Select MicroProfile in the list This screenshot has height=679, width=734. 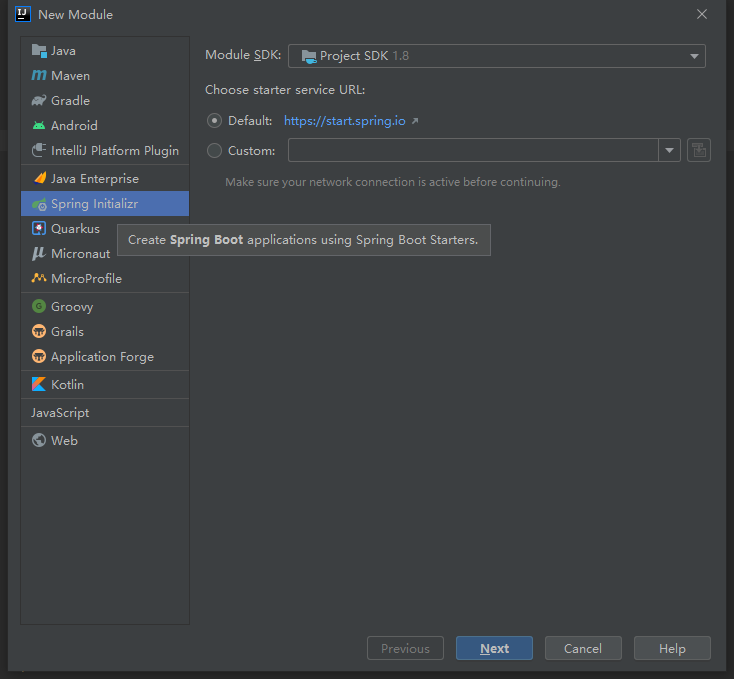coord(105,278)
